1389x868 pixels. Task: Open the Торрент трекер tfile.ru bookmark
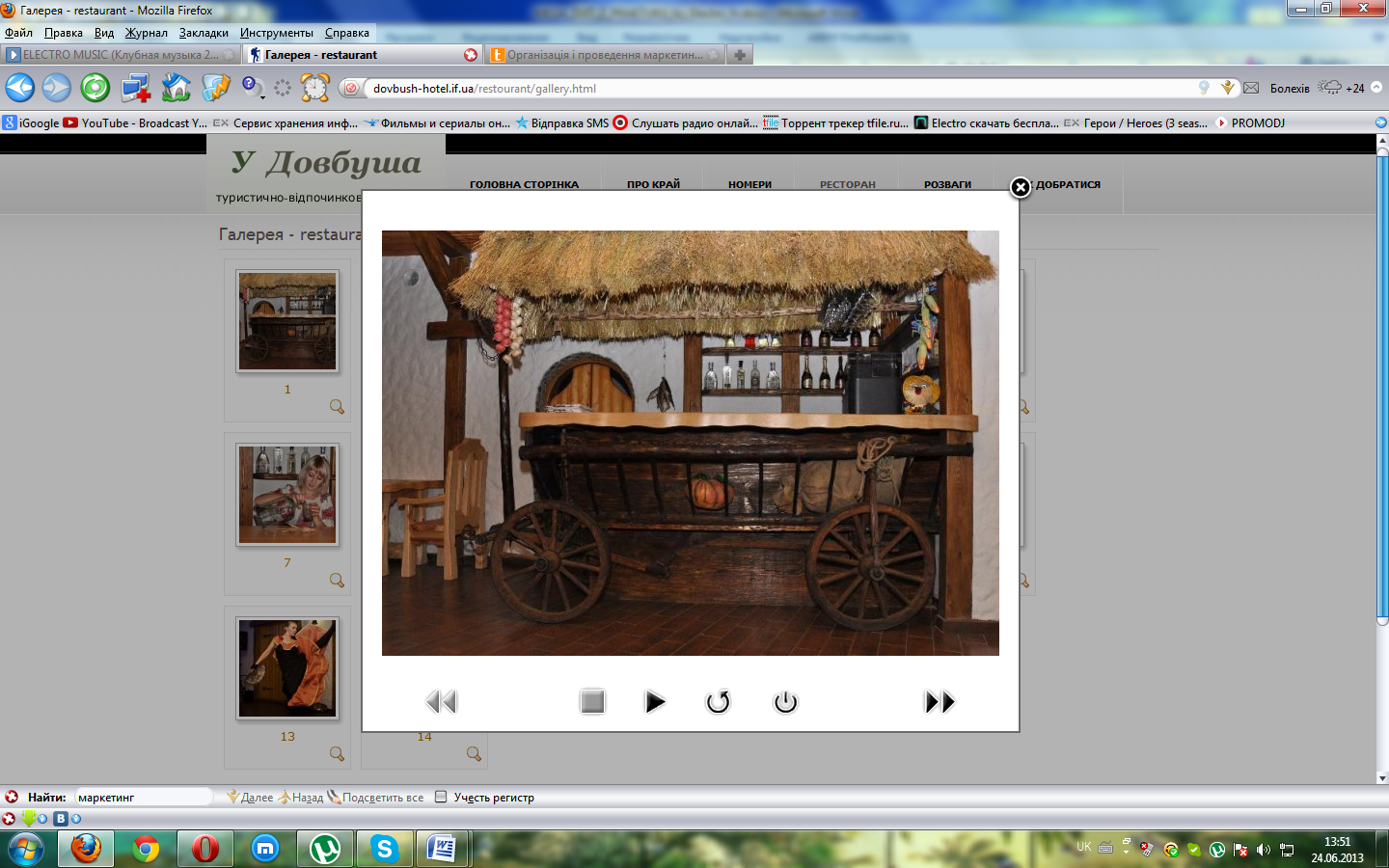click(836, 122)
